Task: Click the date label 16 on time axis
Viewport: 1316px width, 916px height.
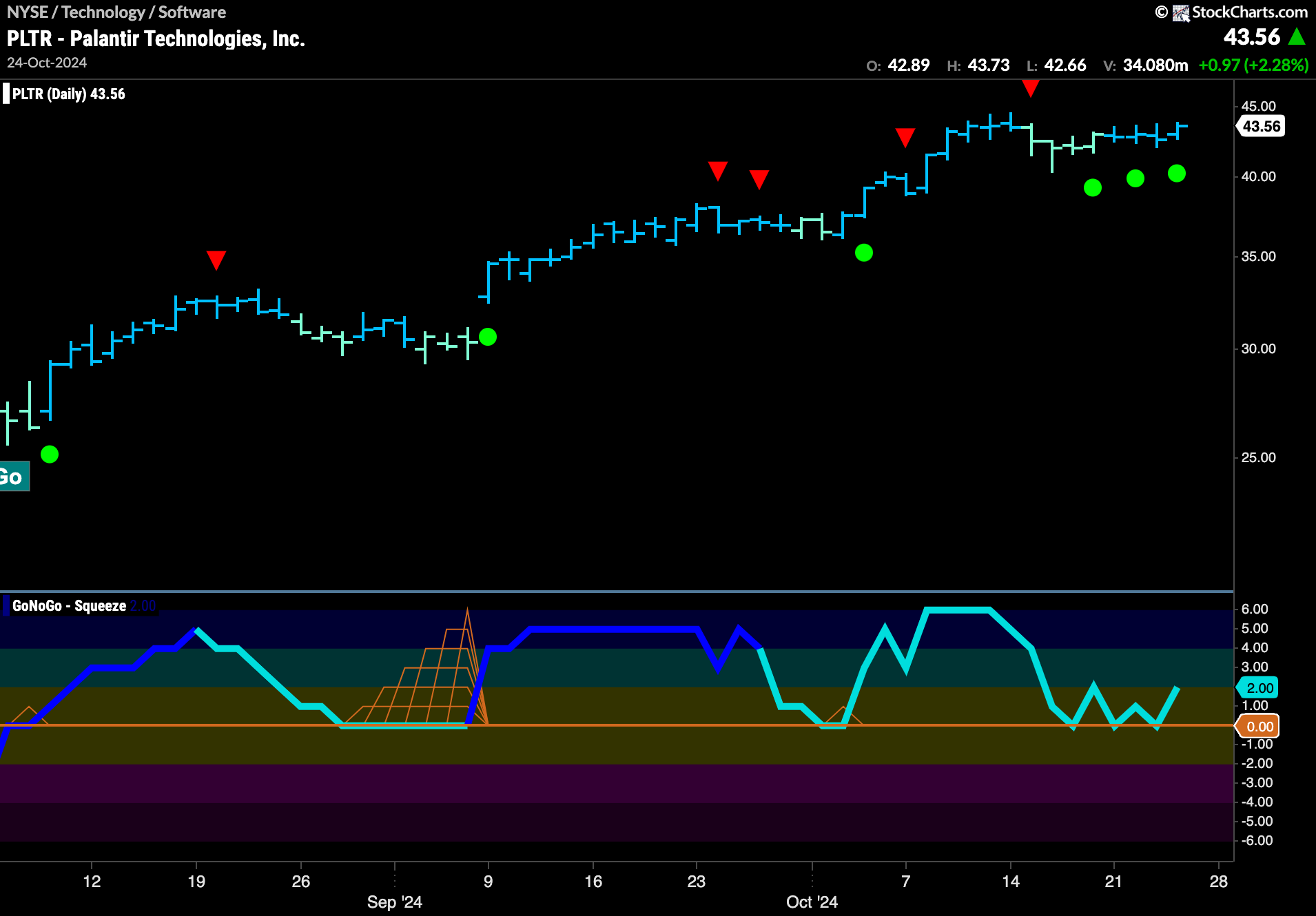Action: point(593,882)
